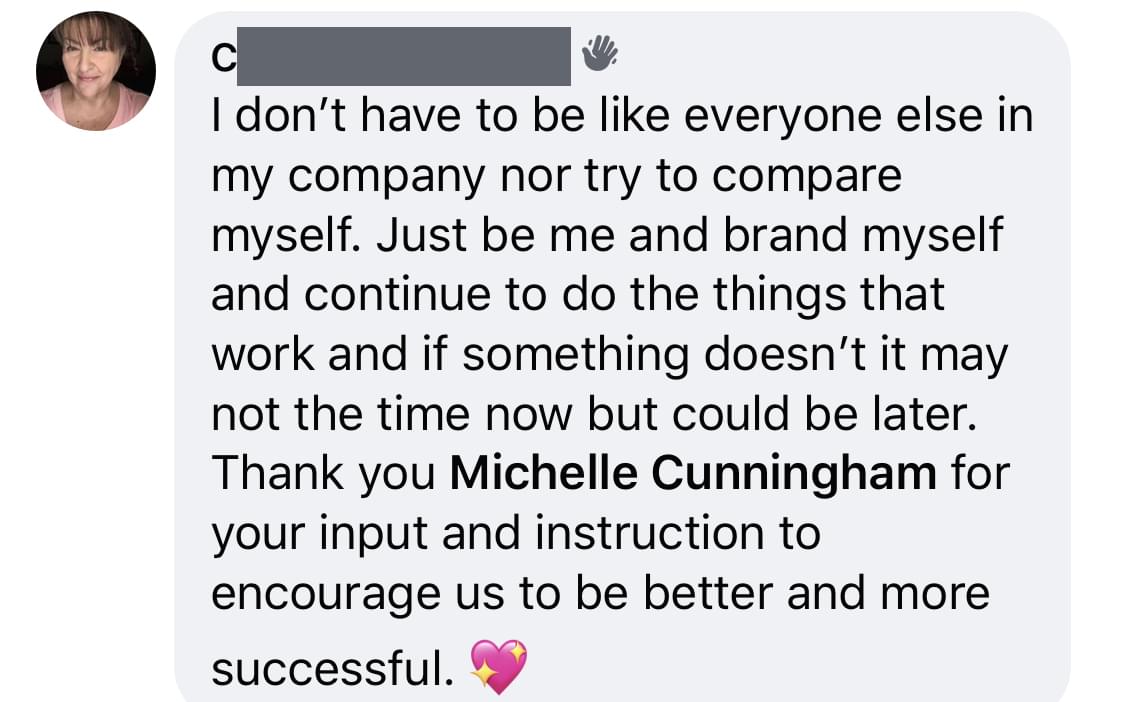Click the word 'company' in the comment

pyautogui.click(x=387, y=178)
